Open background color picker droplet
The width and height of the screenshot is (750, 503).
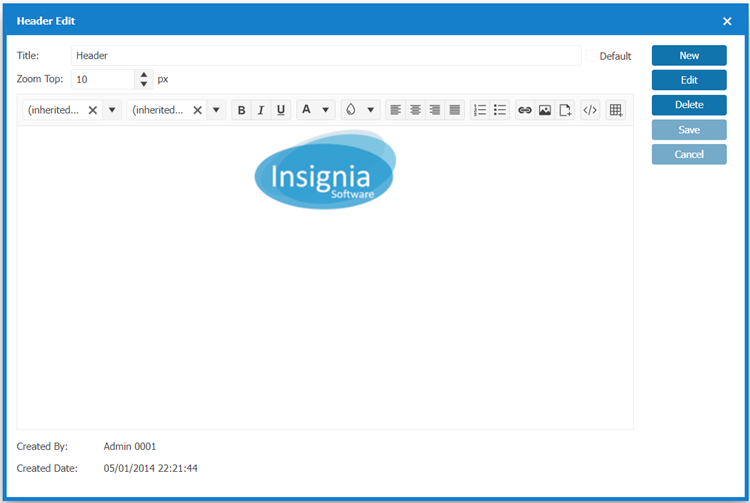pyautogui.click(x=351, y=110)
